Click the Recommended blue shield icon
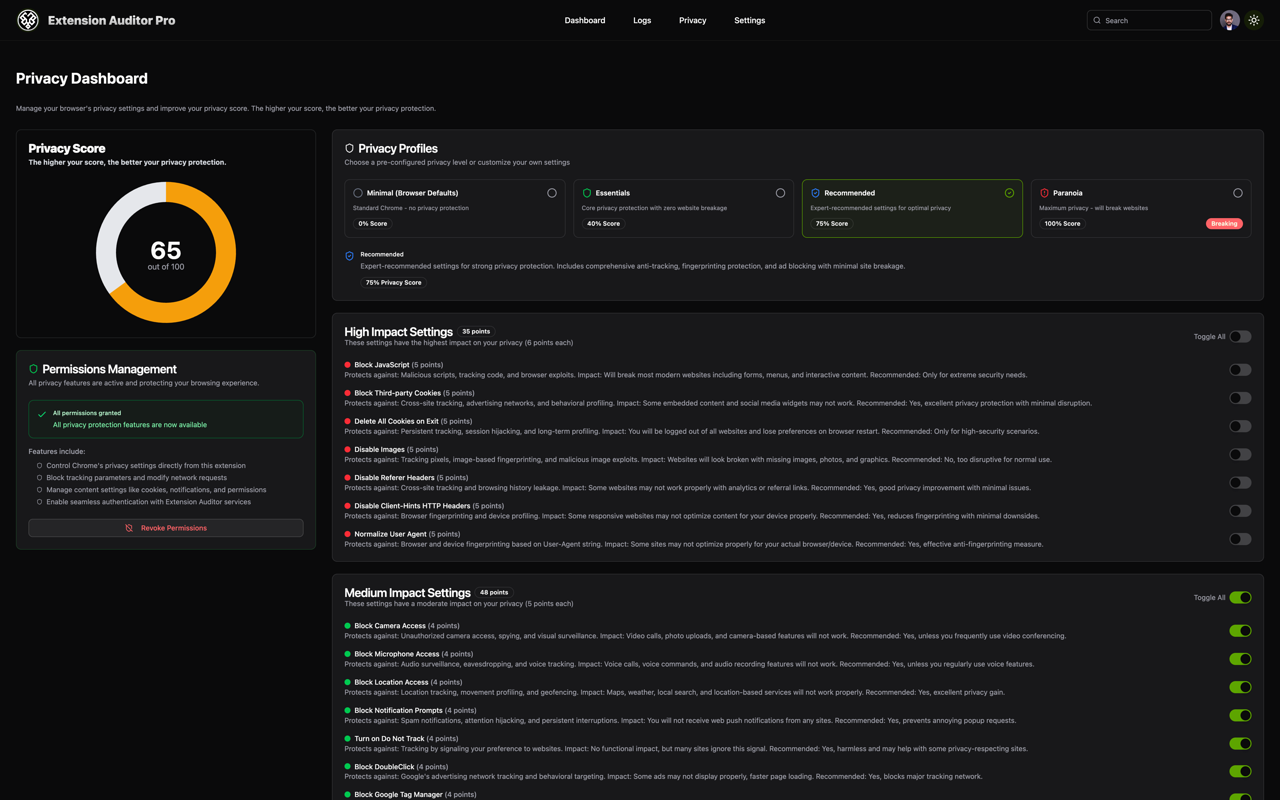1280x800 pixels. pos(815,193)
